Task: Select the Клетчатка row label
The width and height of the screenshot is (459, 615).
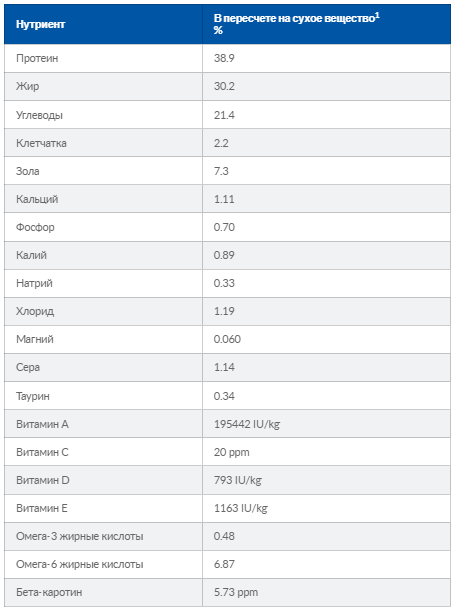Action: tap(41, 143)
